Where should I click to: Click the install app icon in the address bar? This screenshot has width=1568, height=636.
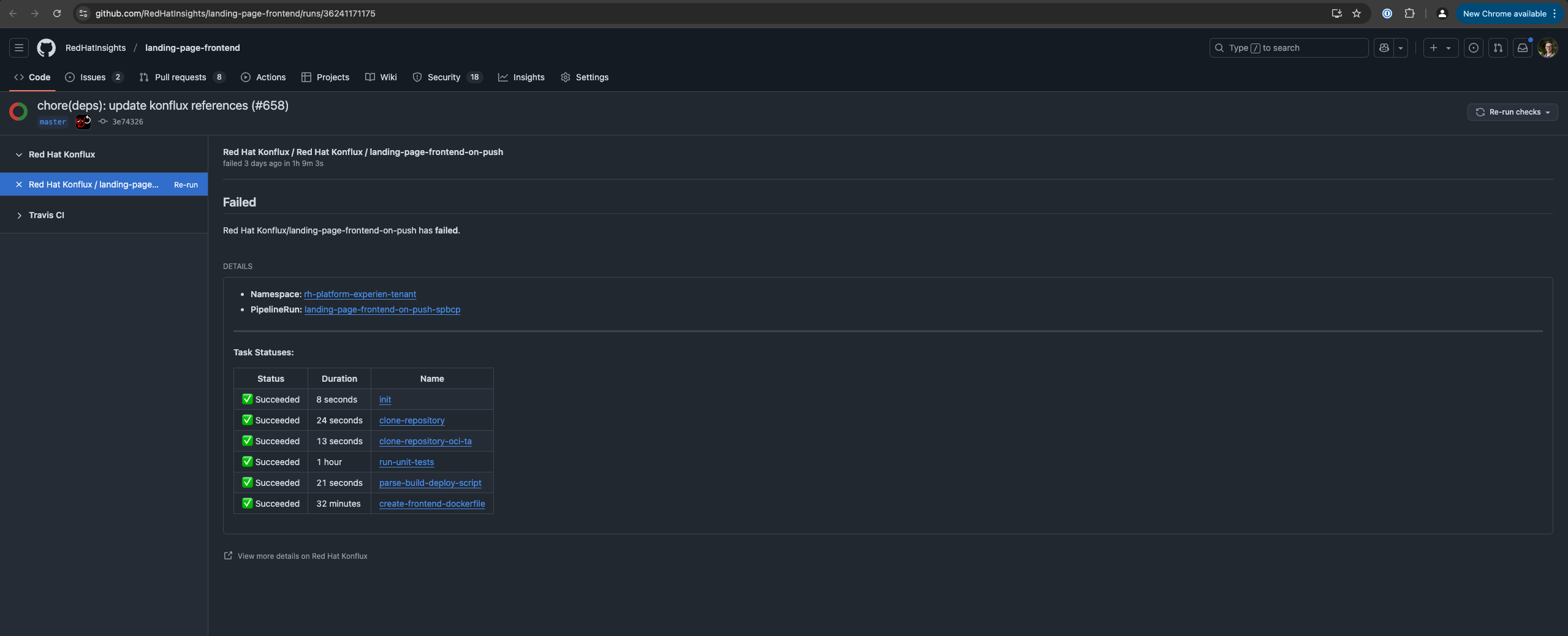[x=1337, y=13]
